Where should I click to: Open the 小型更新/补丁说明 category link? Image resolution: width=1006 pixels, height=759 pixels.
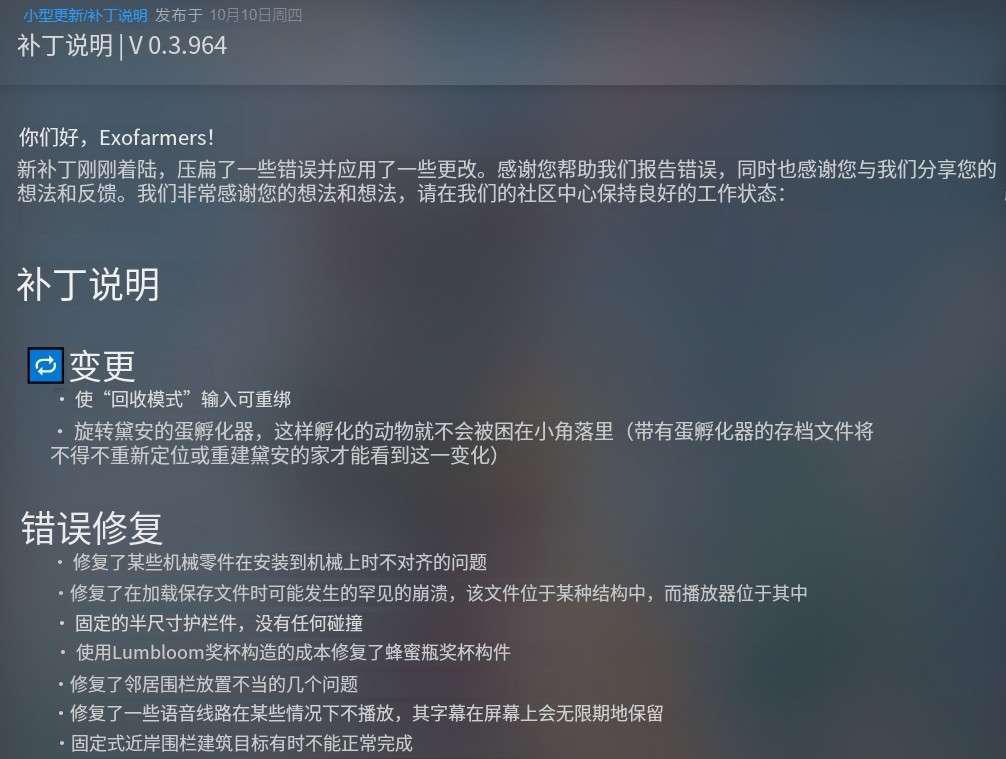[85, 15]
